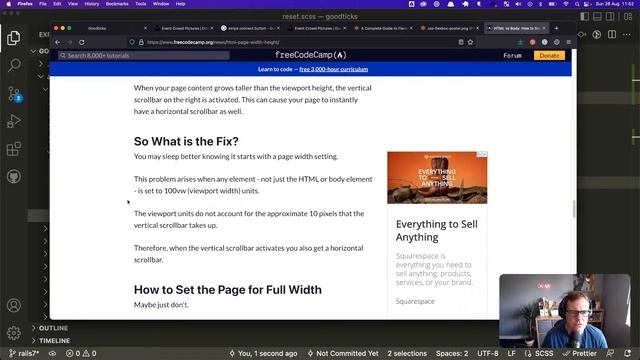Click Firefox back arrow button
640x360 pixels.
point(58,42)
